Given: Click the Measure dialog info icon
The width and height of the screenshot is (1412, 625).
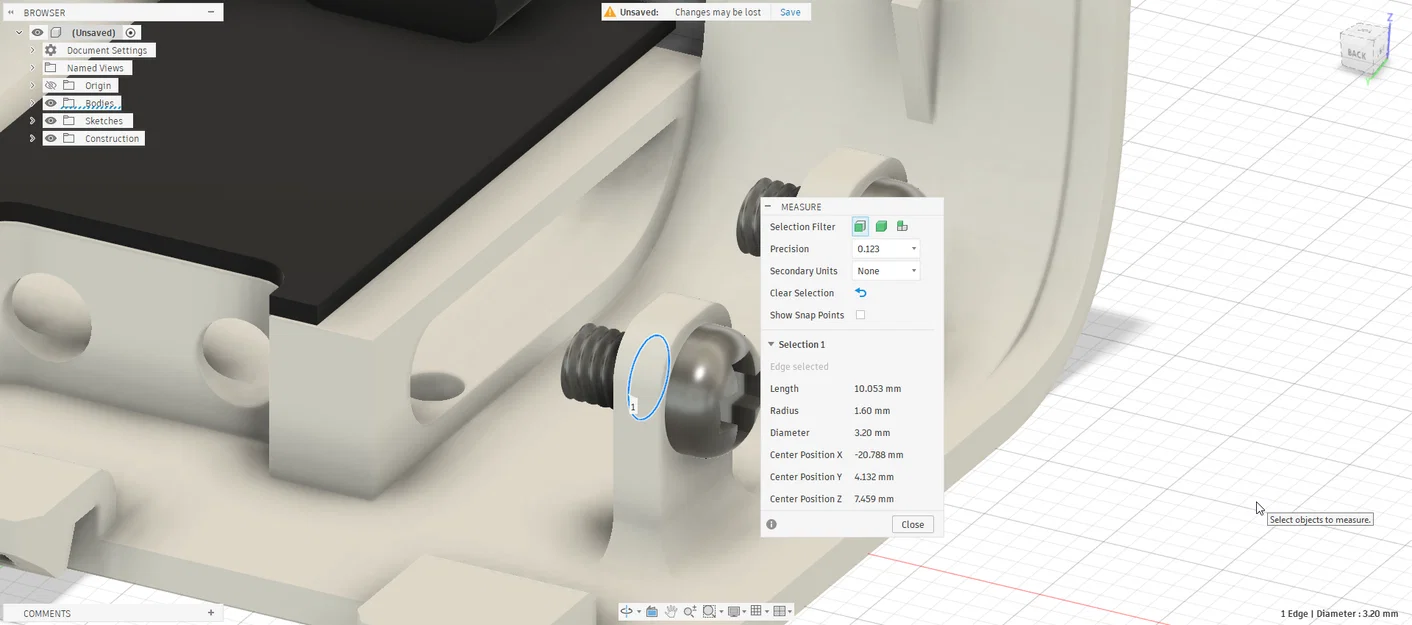Looking at the screenshot, I should point(771,524).
